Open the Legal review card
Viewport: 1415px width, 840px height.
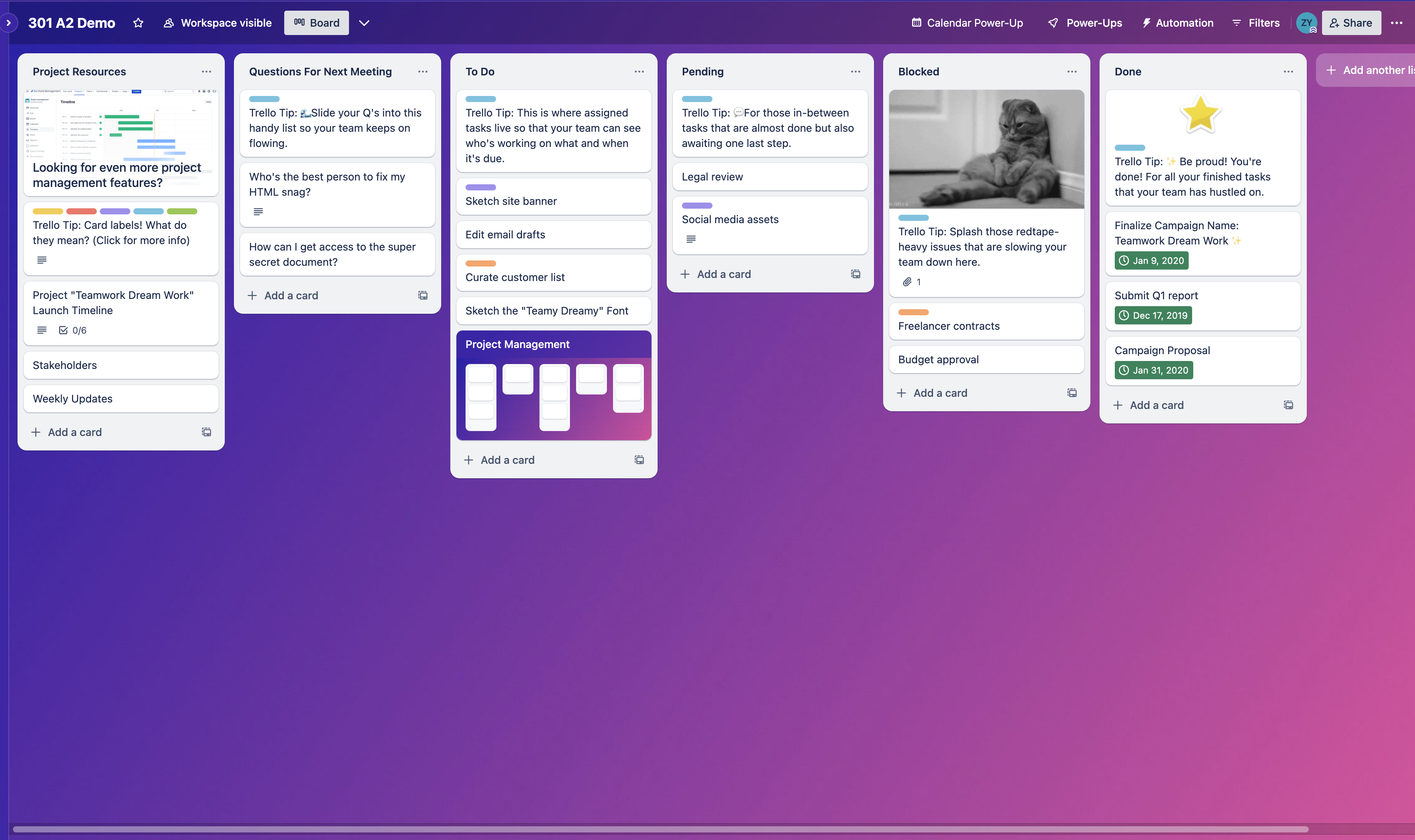770,177
